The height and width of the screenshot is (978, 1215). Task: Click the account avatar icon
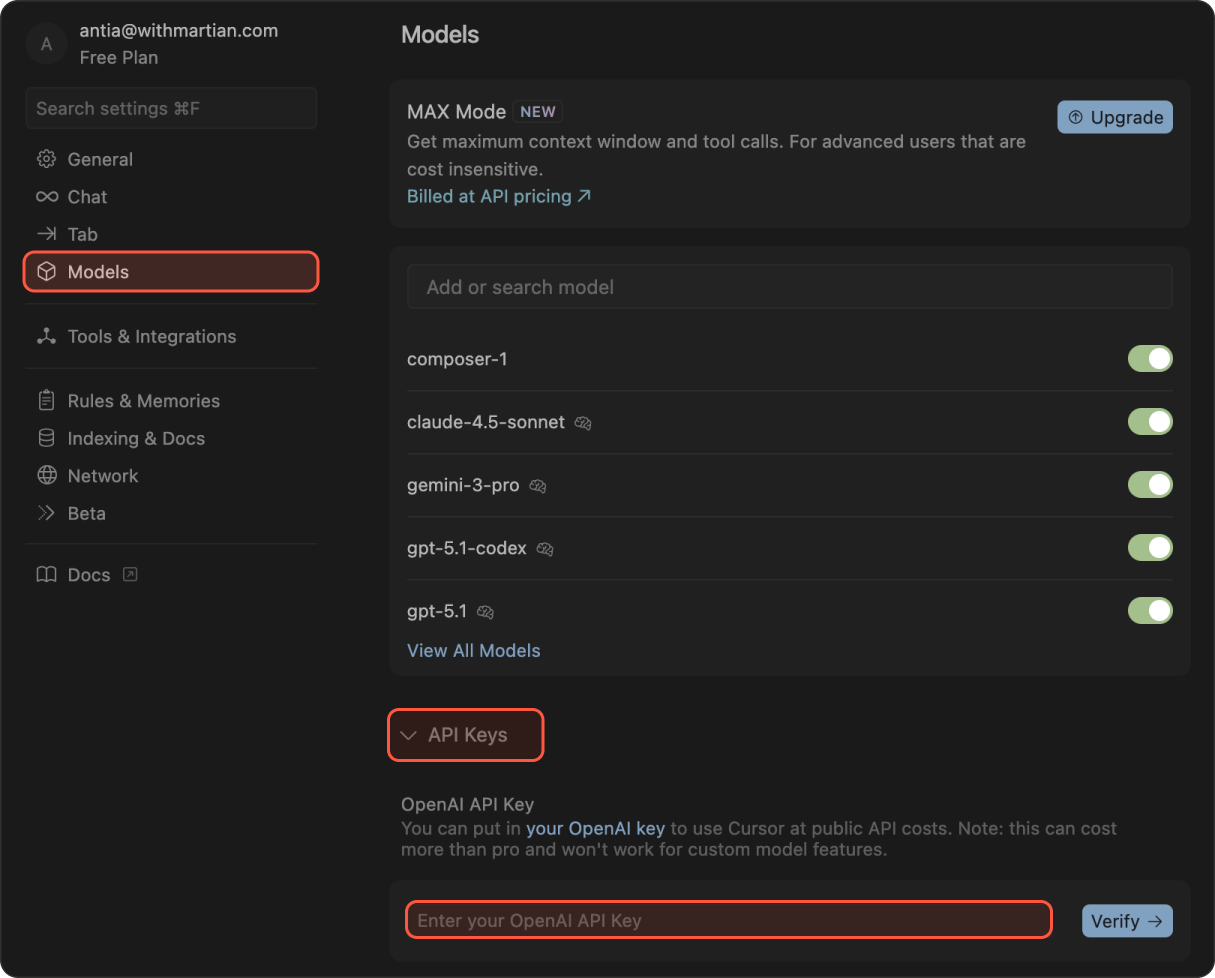click(45, 44)
